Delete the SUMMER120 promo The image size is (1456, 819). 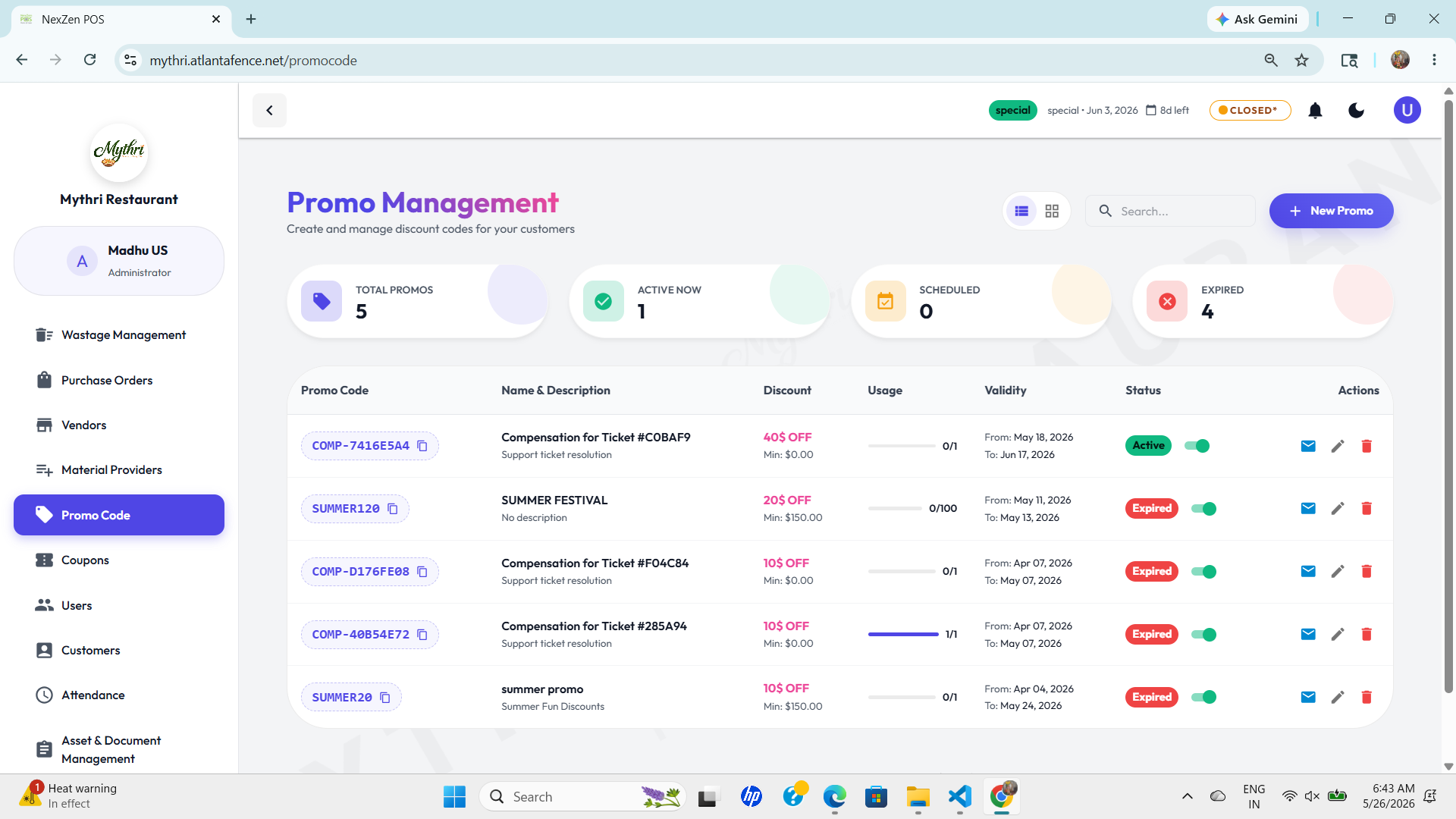coord(1367,508)
